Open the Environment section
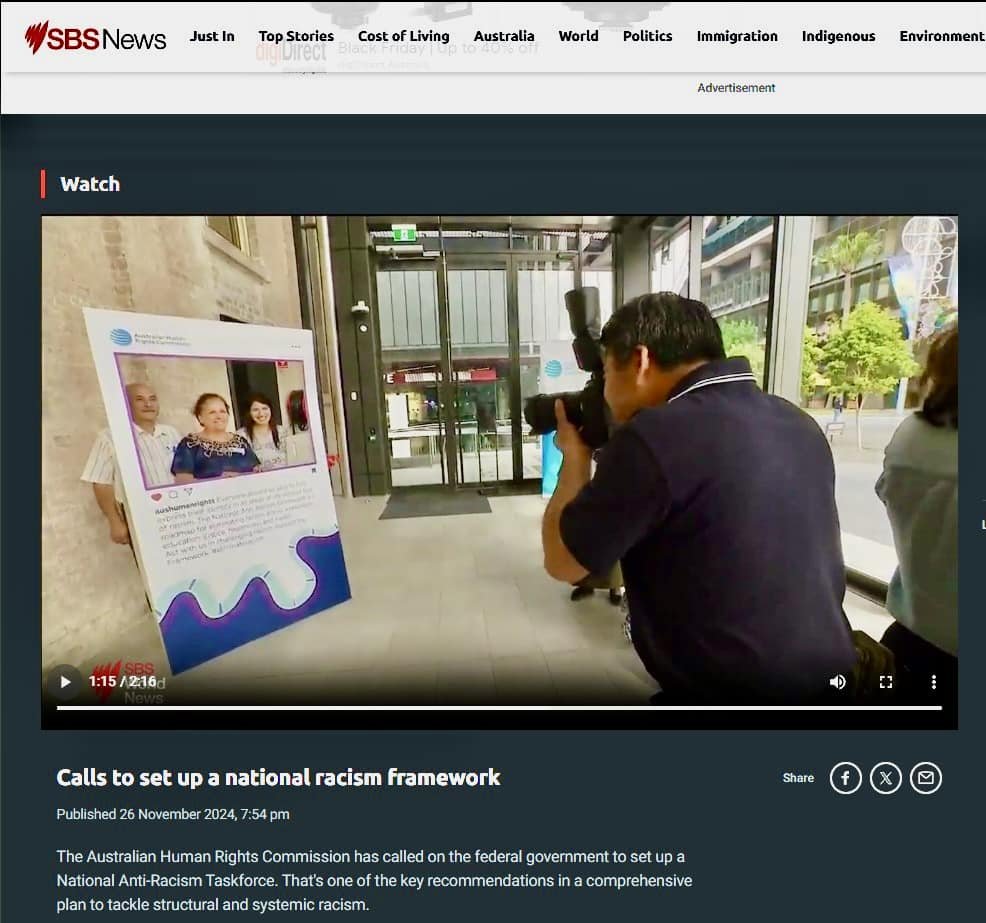The height and width of the screenshot is (923, 986). [x=942, y=36]
